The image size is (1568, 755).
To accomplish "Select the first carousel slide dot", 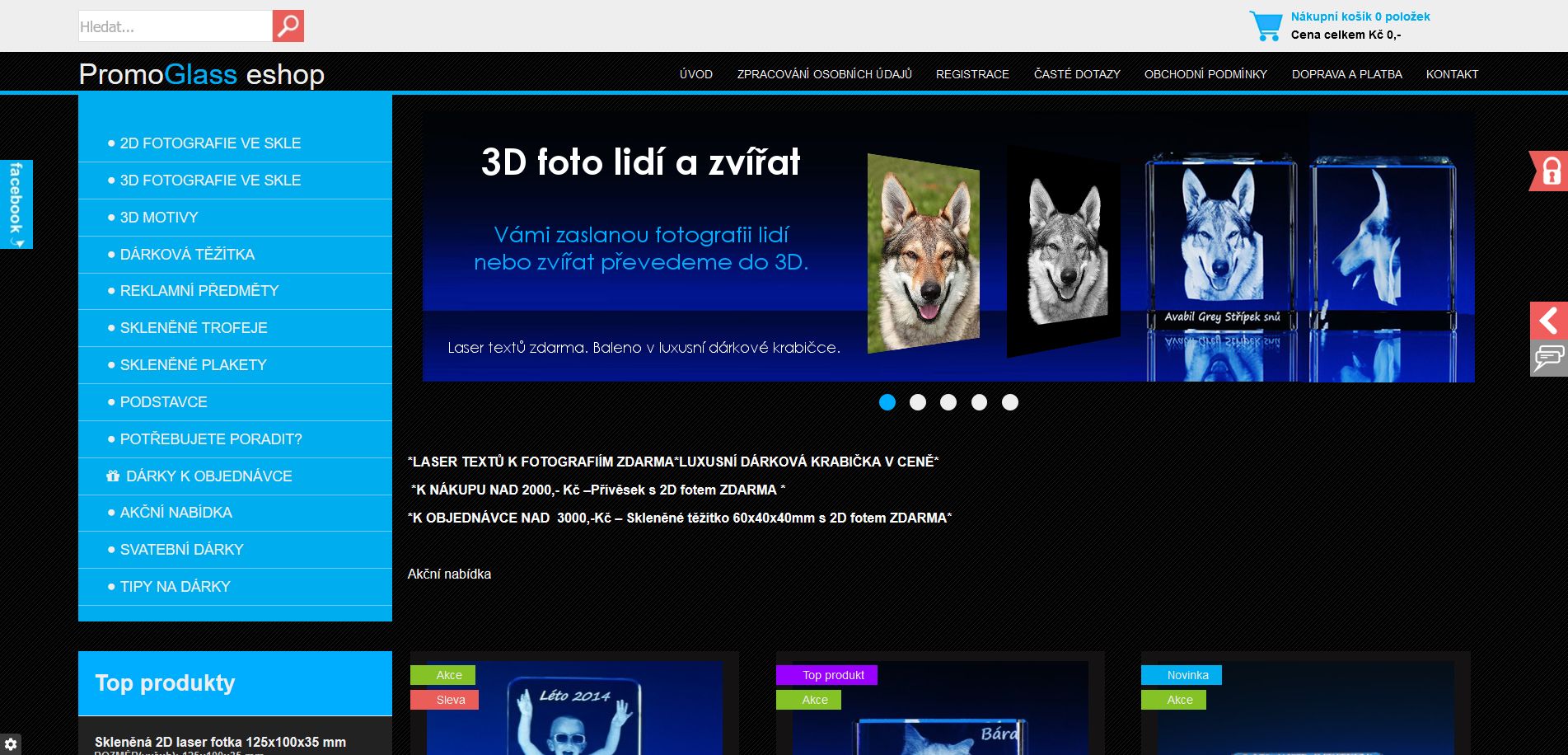I will [x=887, y=402].
